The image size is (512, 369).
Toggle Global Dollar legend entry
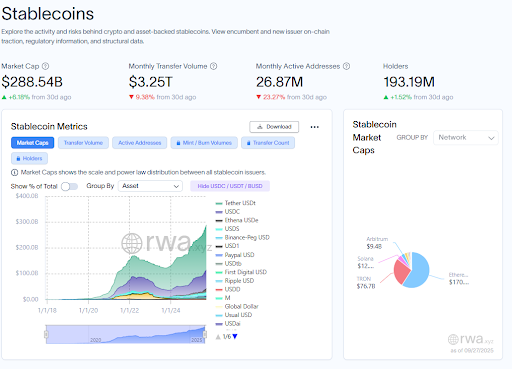pyautogui.click(x=237, y=306)
